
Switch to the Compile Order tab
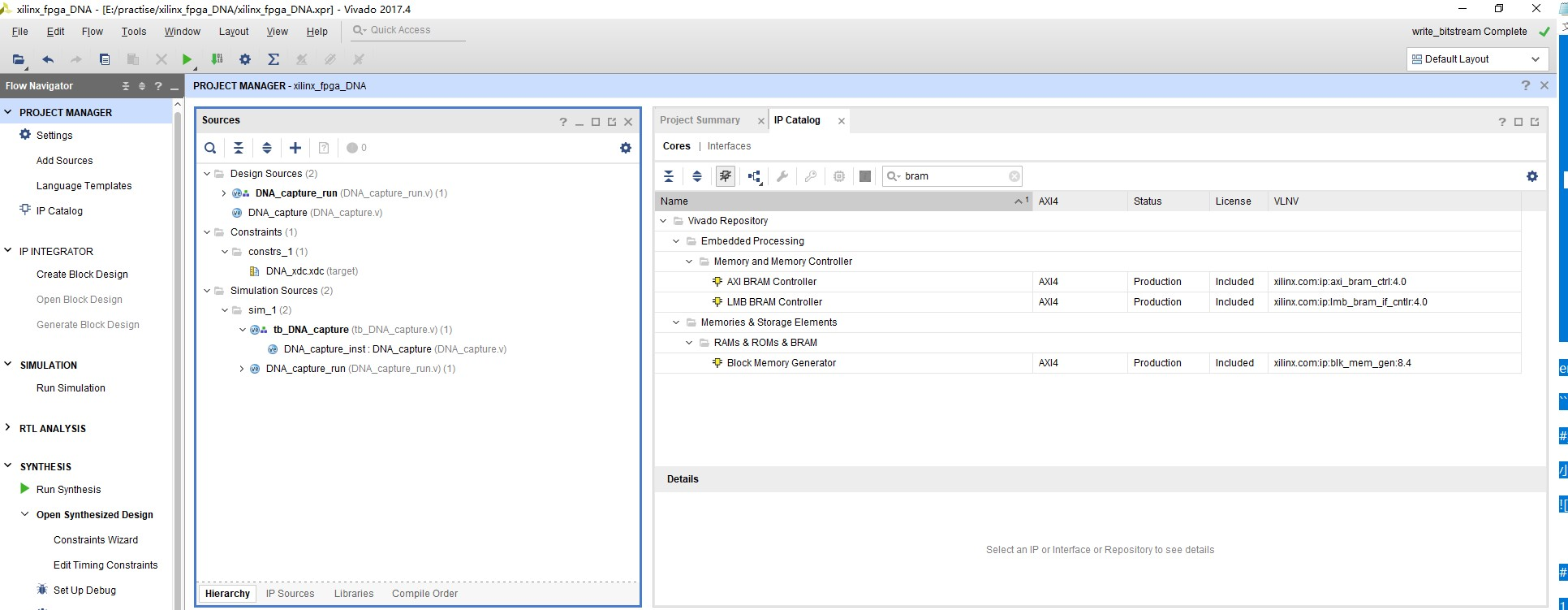click(424, 594)
